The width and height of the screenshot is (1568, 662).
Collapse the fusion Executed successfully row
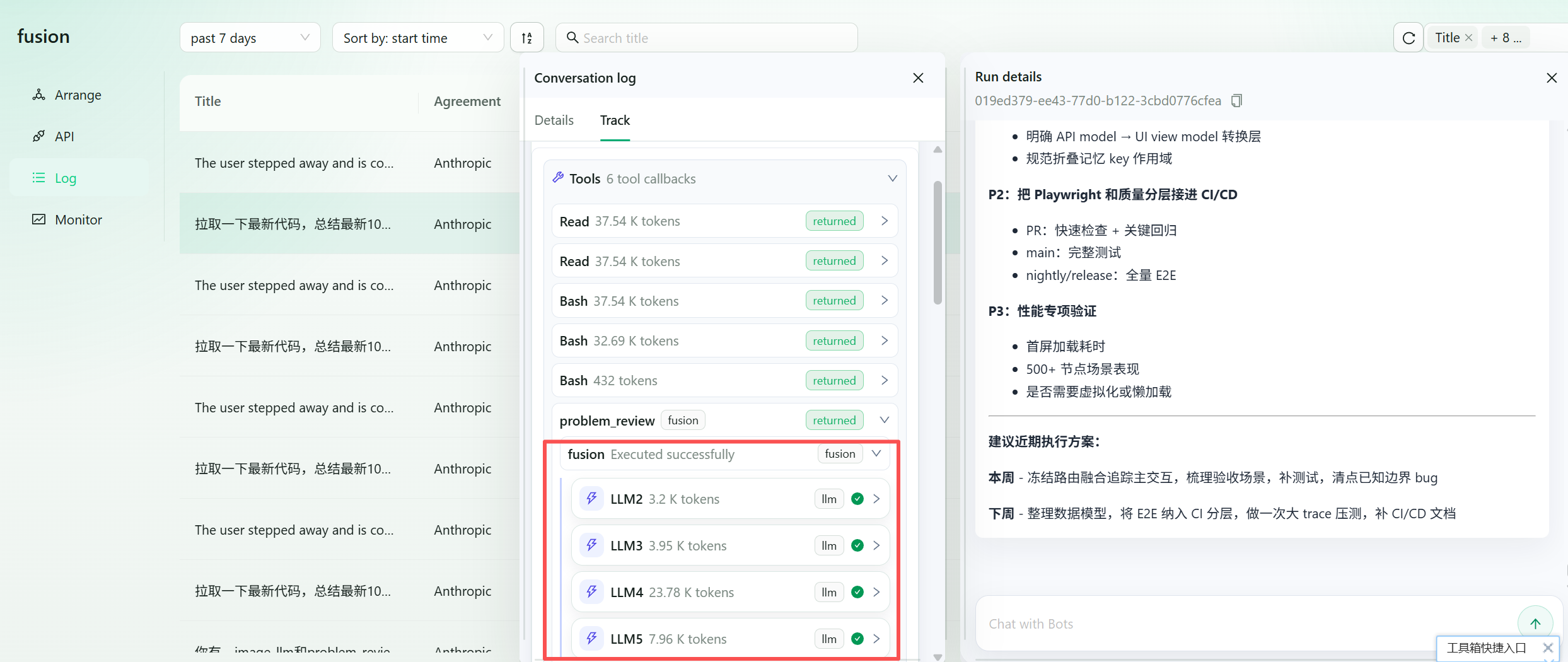(x=876, y=454)
